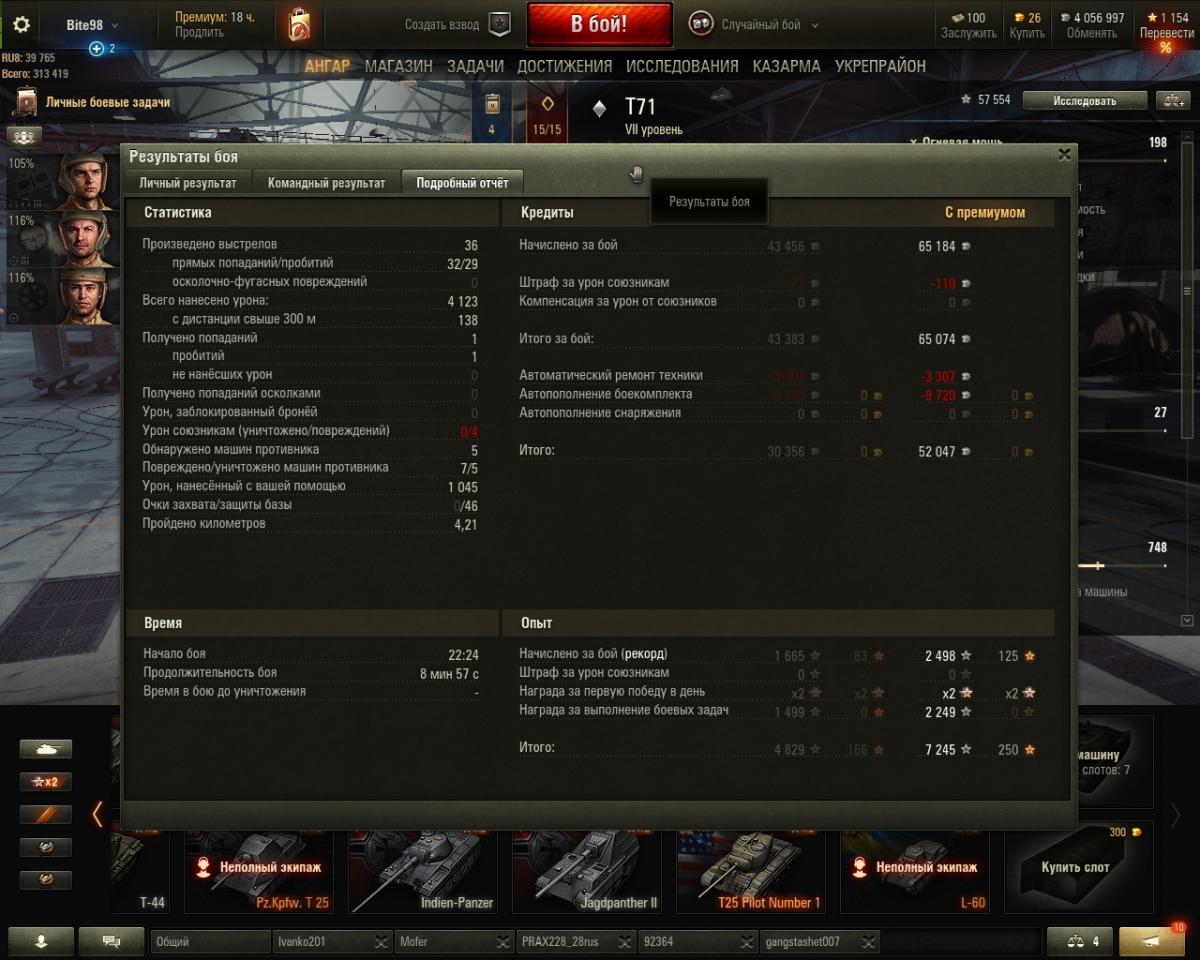Toggle the x2 star bonus carousel filter
Image resolution: width=1200 pixels, height=960 pixels.
coord(45,782)
